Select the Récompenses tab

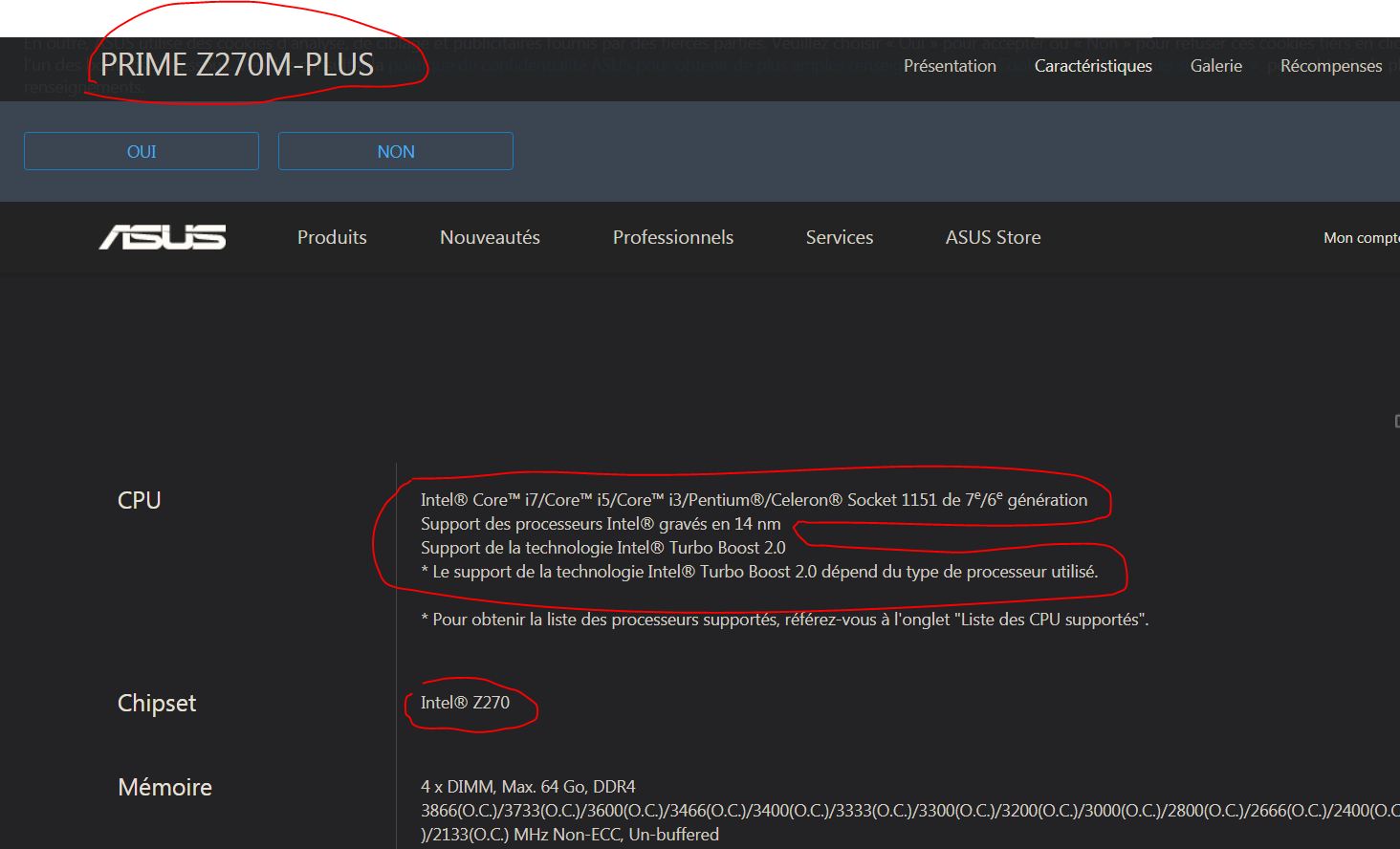[x=1331, y=66]
